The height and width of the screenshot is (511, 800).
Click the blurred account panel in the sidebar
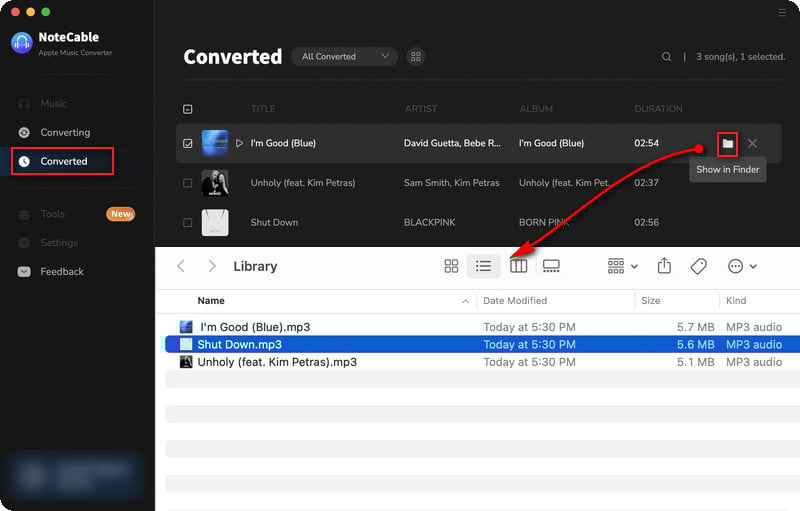77,474
